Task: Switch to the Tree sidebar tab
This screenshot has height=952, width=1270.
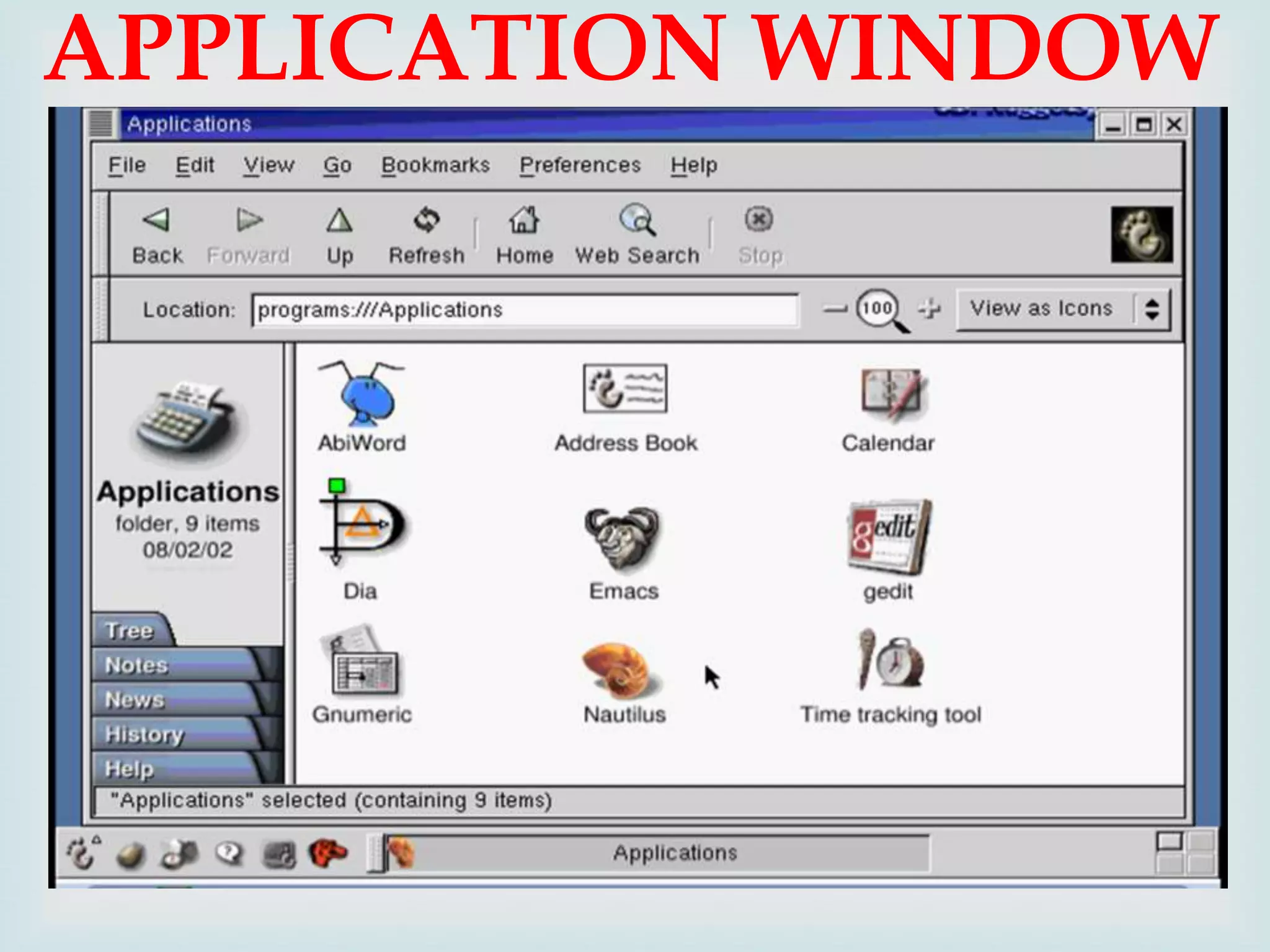Action: [130, 630]
